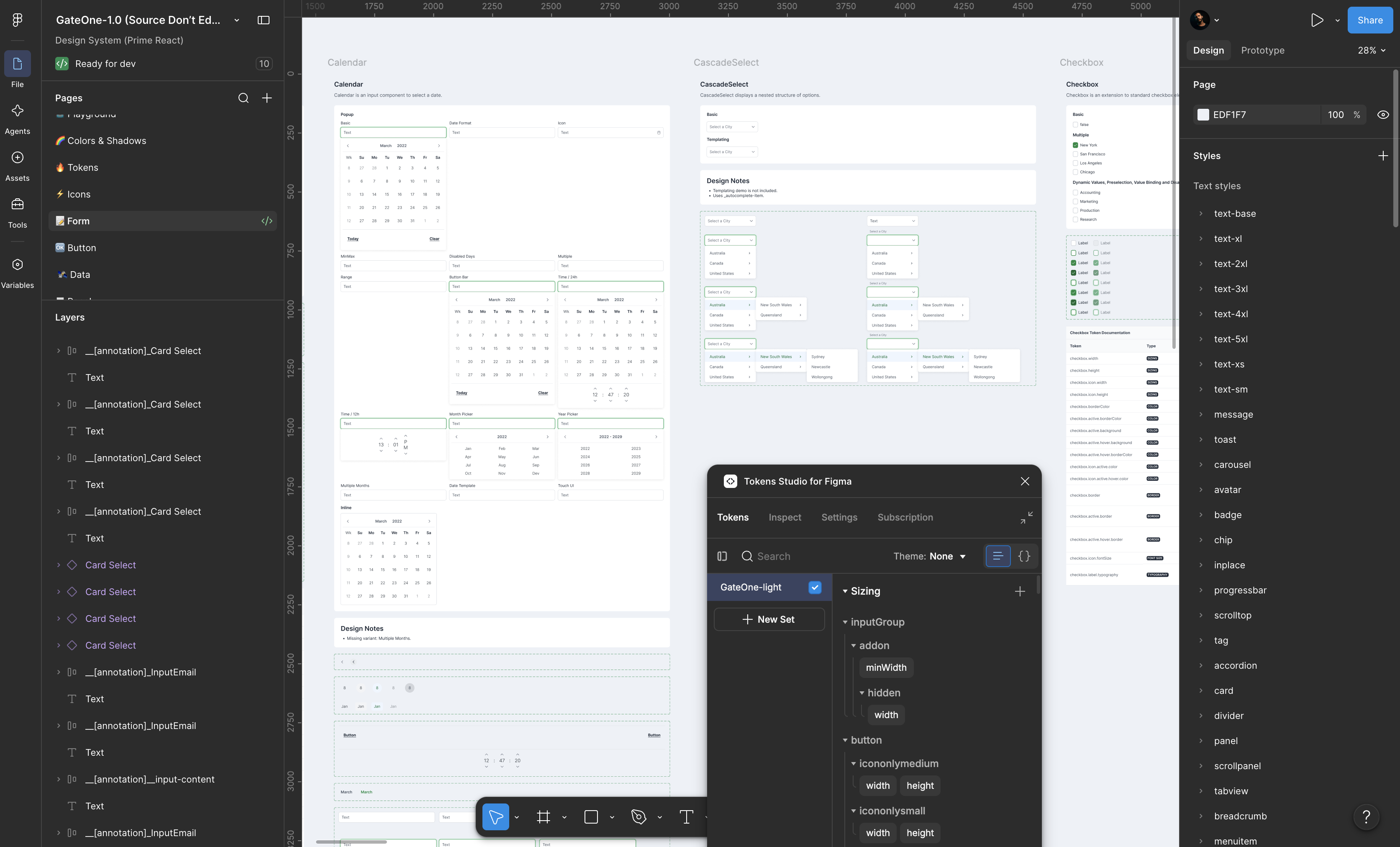Select the Text tool in bottom toolbar
This screenshot has width=1400, height=847.
pos(686,817)
